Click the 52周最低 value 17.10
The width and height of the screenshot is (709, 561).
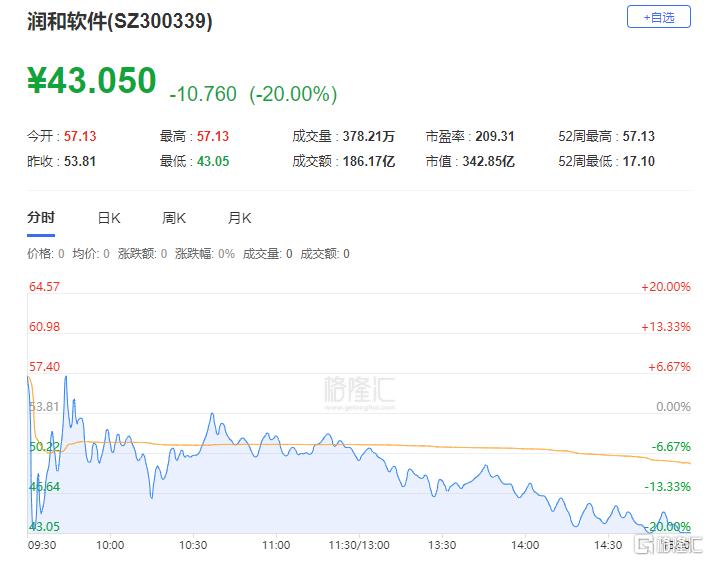(x=638, y=161)
